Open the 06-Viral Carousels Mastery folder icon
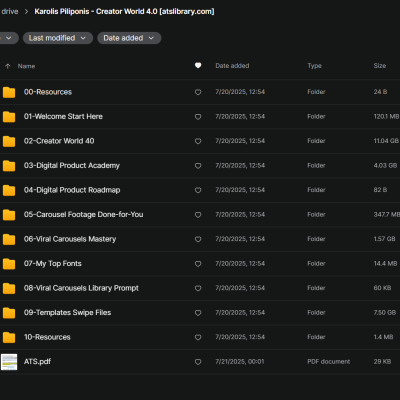Screen dimensions: 400x400 [9, 239]
